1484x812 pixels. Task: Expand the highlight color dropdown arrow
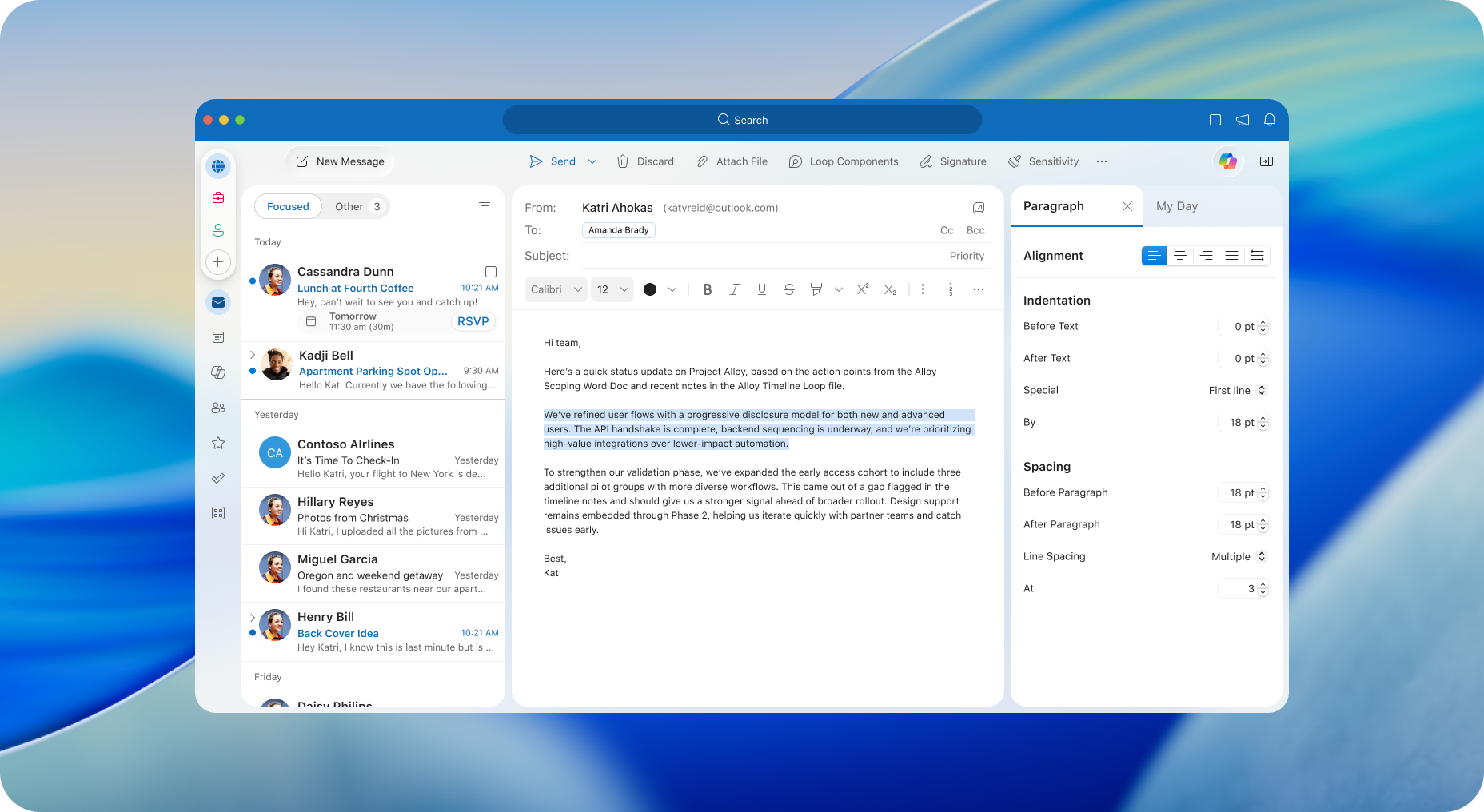pyautogui.click(x=839, y=289)
